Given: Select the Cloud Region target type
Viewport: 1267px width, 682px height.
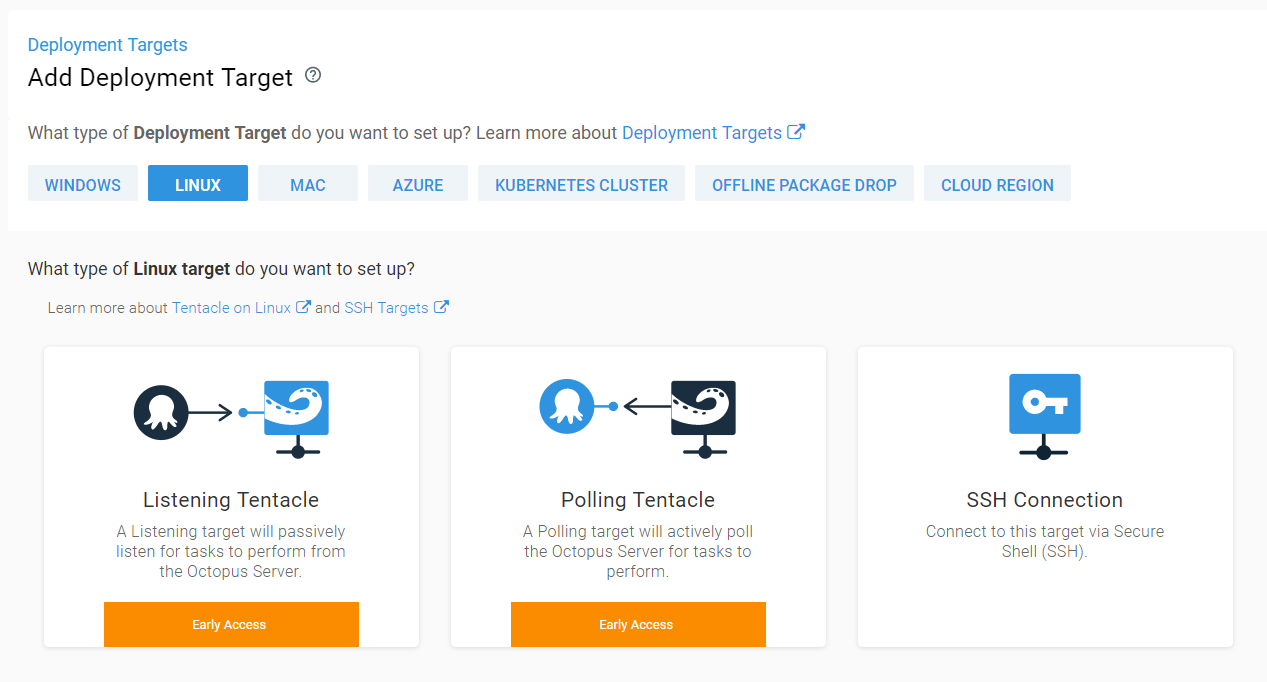Looking at the screenshot, I should click(x=997, y=184).
